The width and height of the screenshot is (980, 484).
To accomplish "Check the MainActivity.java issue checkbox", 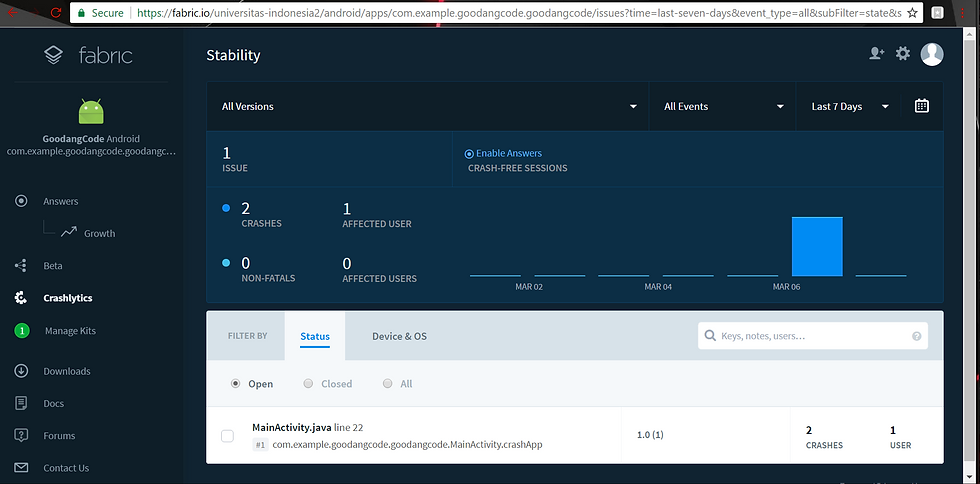I will tap(228, 436).
